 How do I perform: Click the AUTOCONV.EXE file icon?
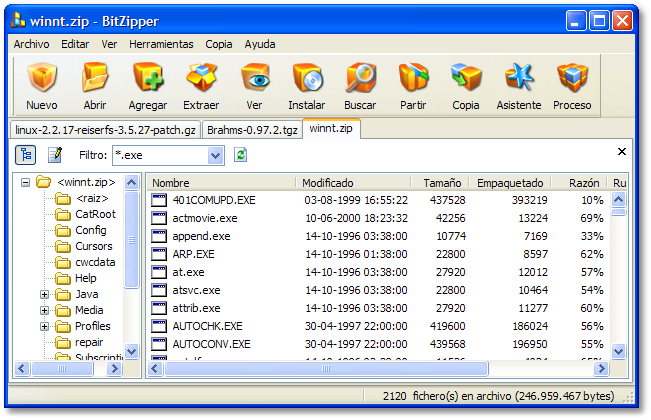[159, 344]
